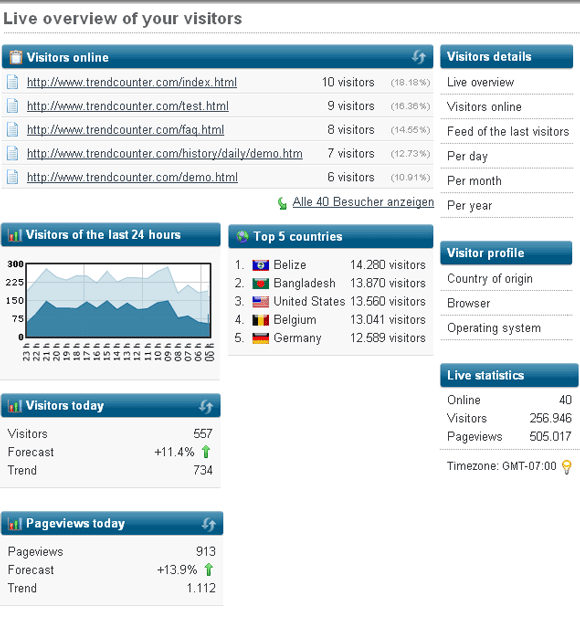The width and height of the screenshot is (580, 622).
Task: Click page icon beside index.html link
Action: [x=12, y=82]
